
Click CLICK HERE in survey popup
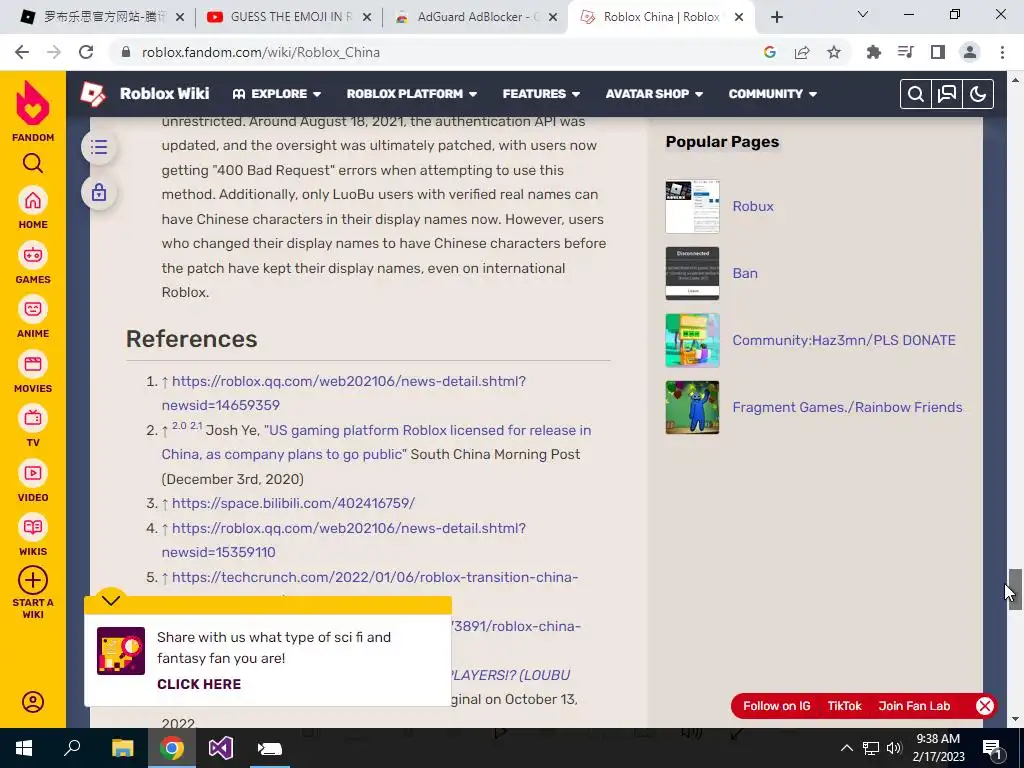tap(199, 684)
